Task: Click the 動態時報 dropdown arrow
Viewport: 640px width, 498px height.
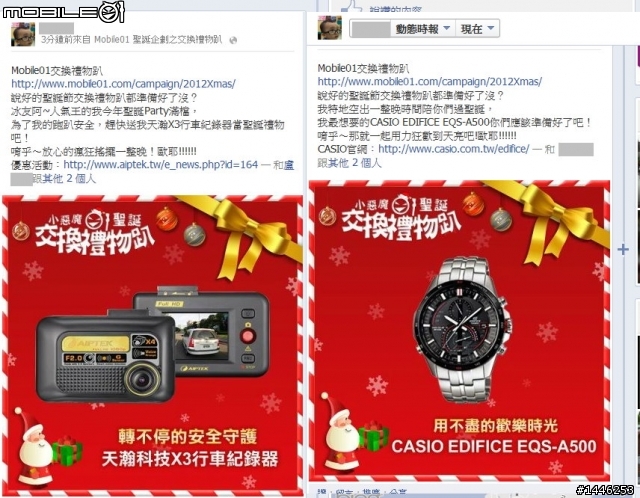Action: (x=447, y=28)
